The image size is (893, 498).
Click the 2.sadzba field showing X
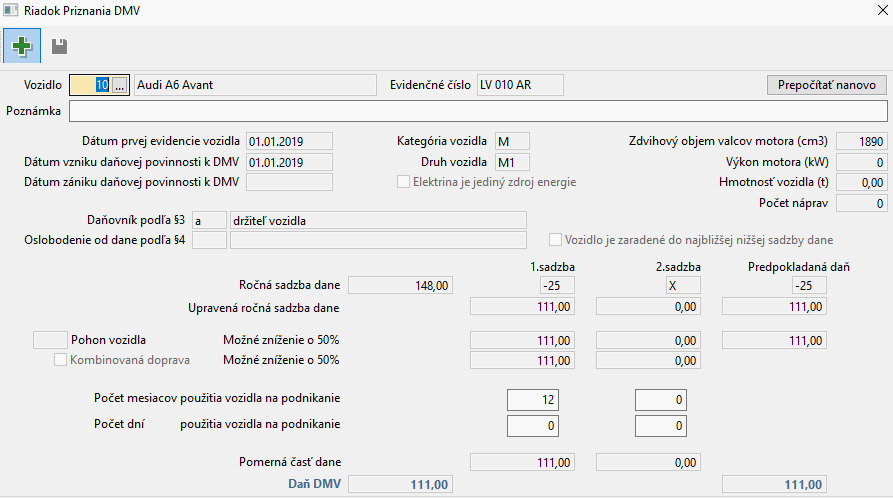click(683, 285)
